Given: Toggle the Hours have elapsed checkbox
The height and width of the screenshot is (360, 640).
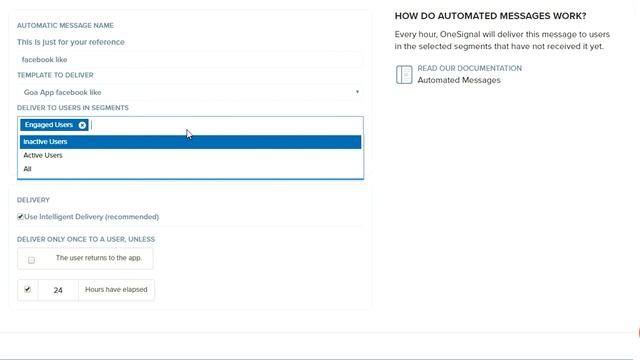Looking at the screenshot, I should click(27, 289).
